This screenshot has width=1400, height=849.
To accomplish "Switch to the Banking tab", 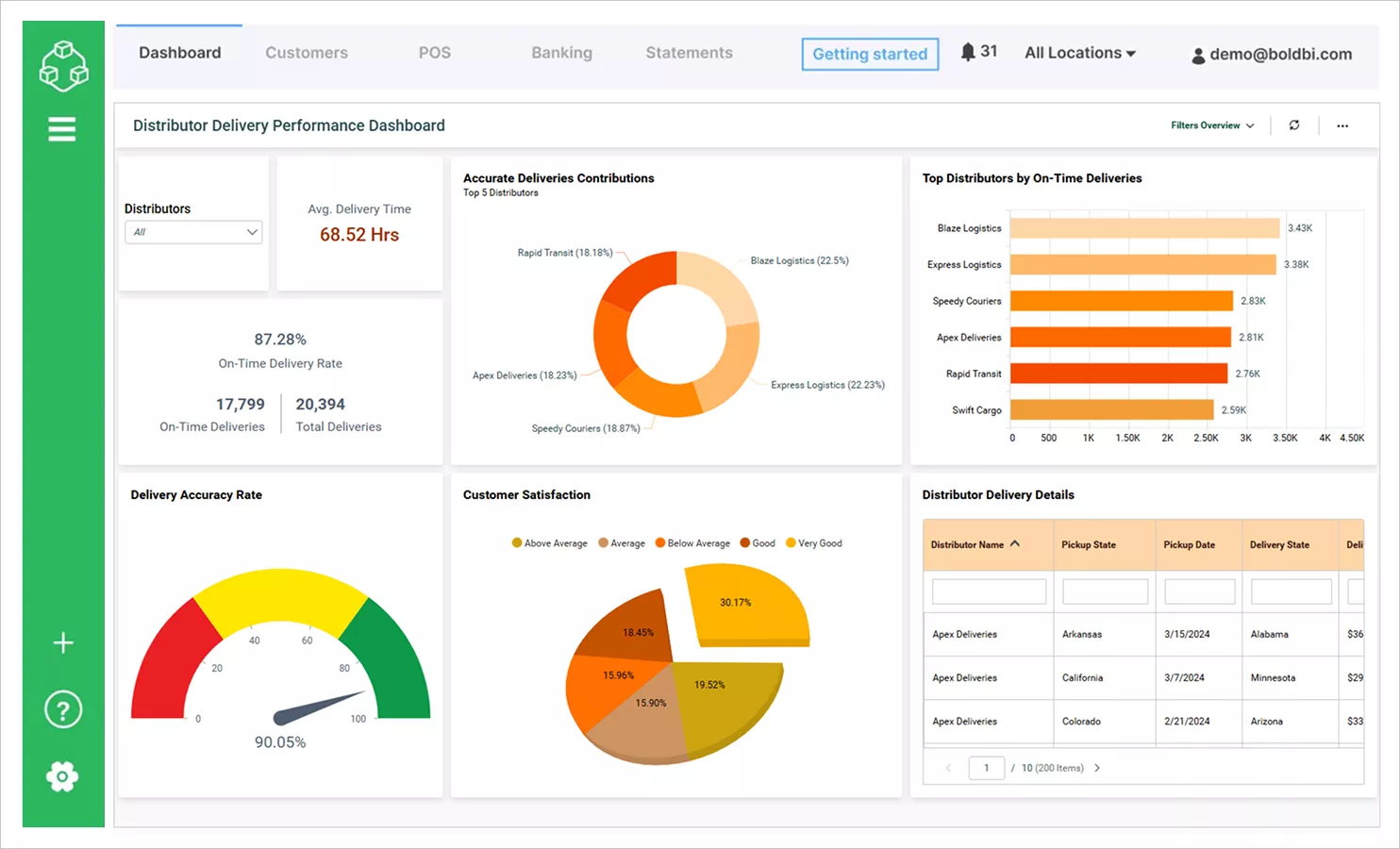I will [561, 53].
